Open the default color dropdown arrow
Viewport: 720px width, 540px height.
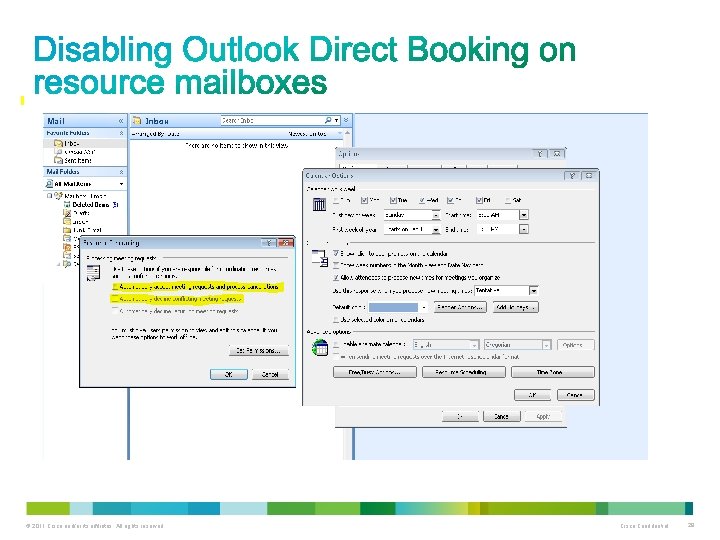click(x=424, y=307)
